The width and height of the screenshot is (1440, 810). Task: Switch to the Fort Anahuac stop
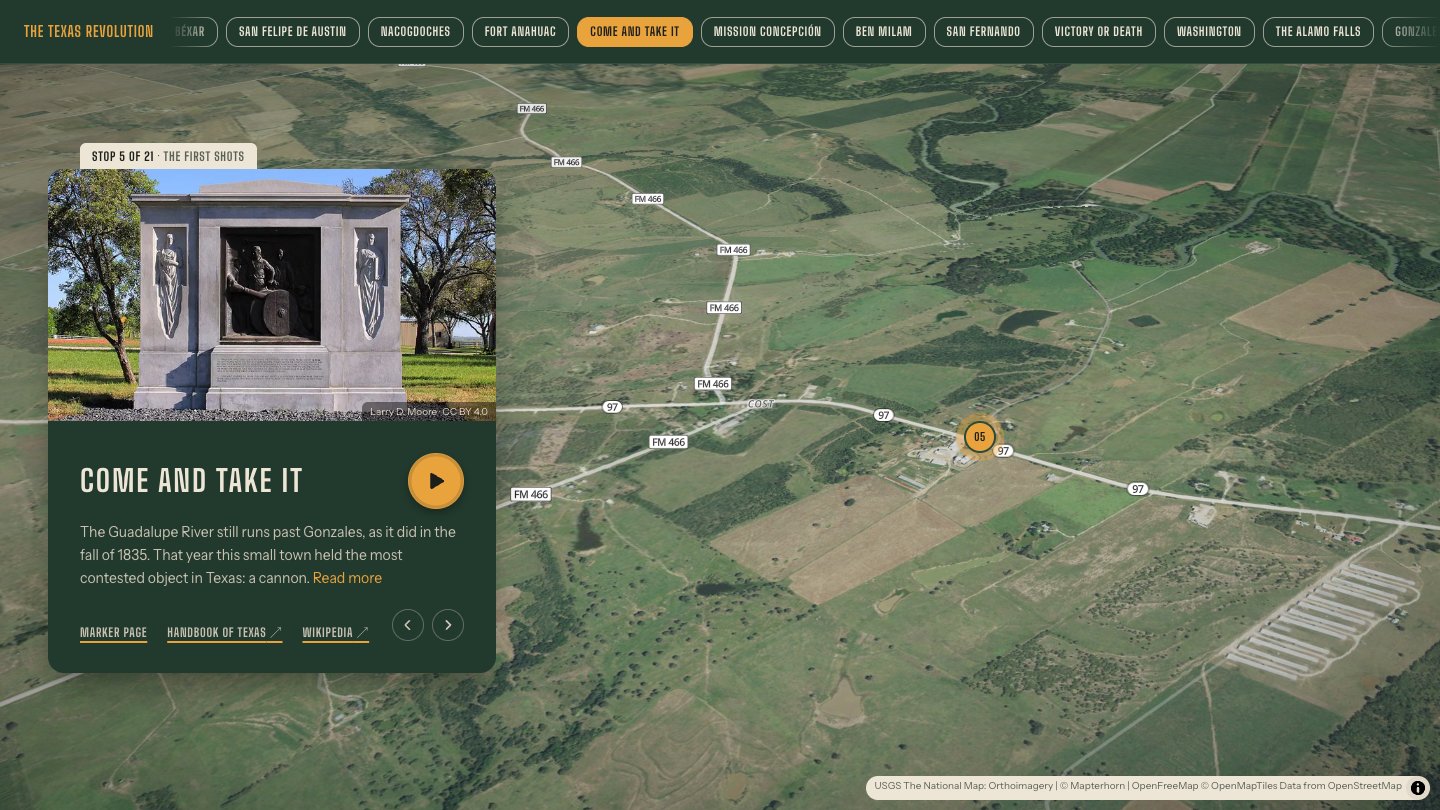click(x=520, y=32)
